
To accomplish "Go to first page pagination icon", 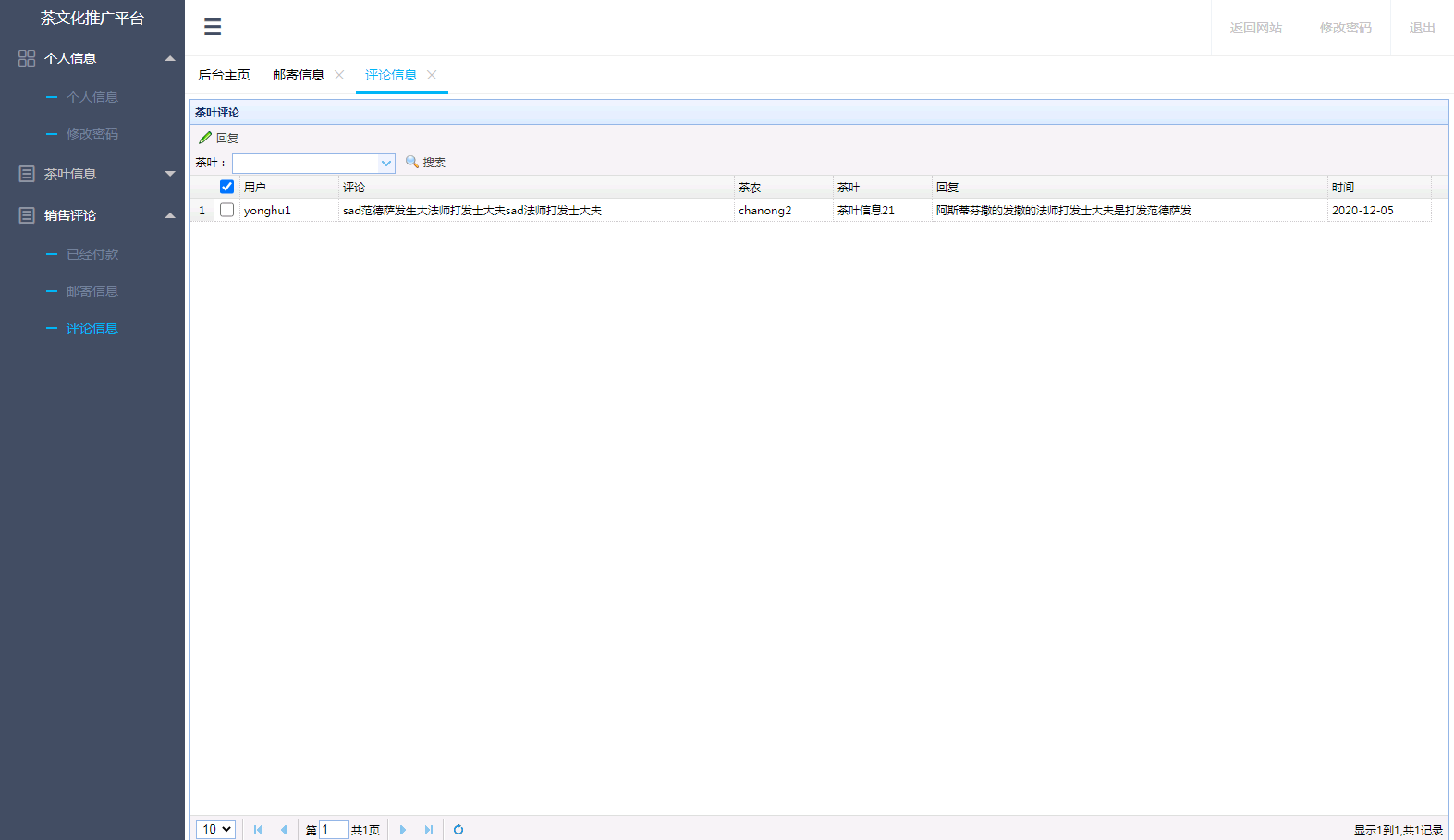I will click(258, 830).
